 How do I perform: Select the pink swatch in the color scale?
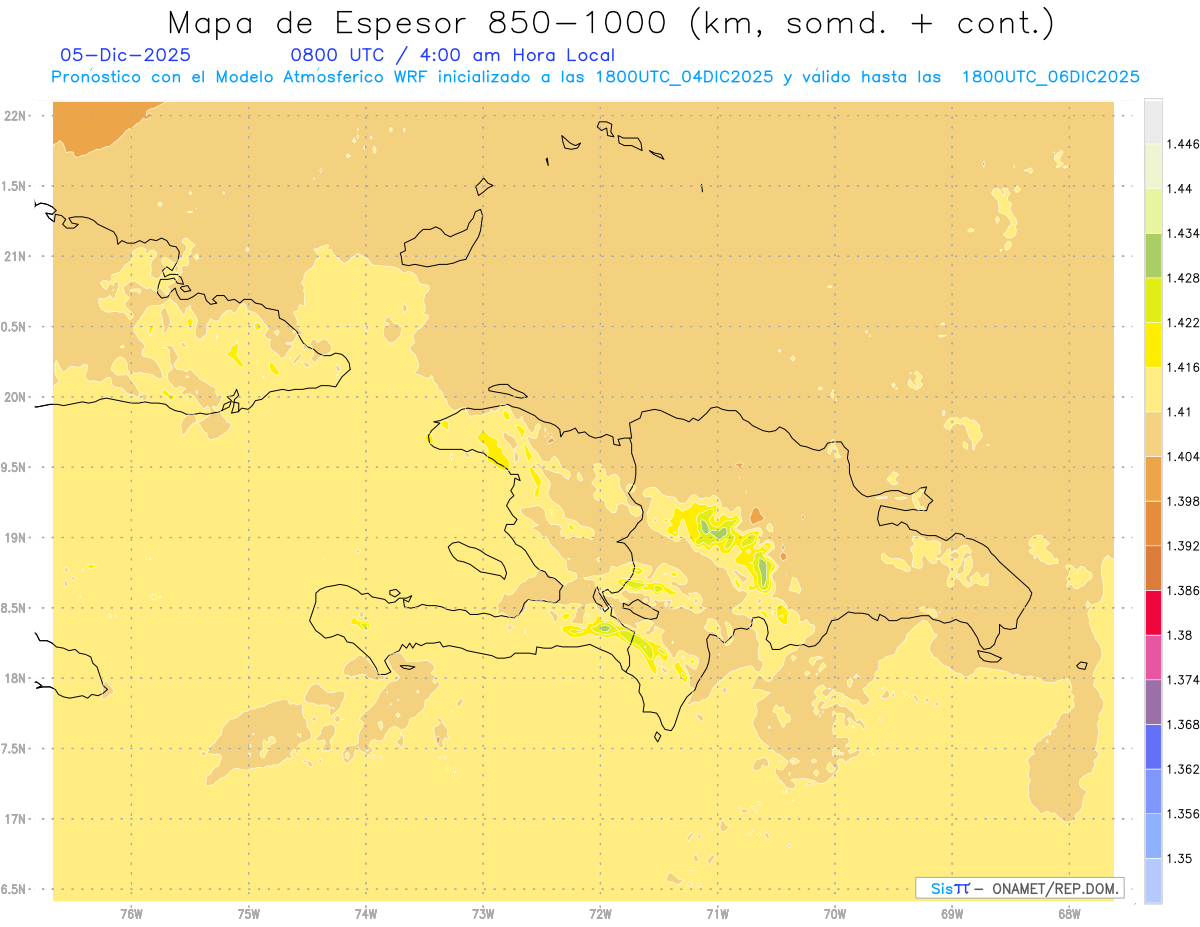click(1153, 657)
